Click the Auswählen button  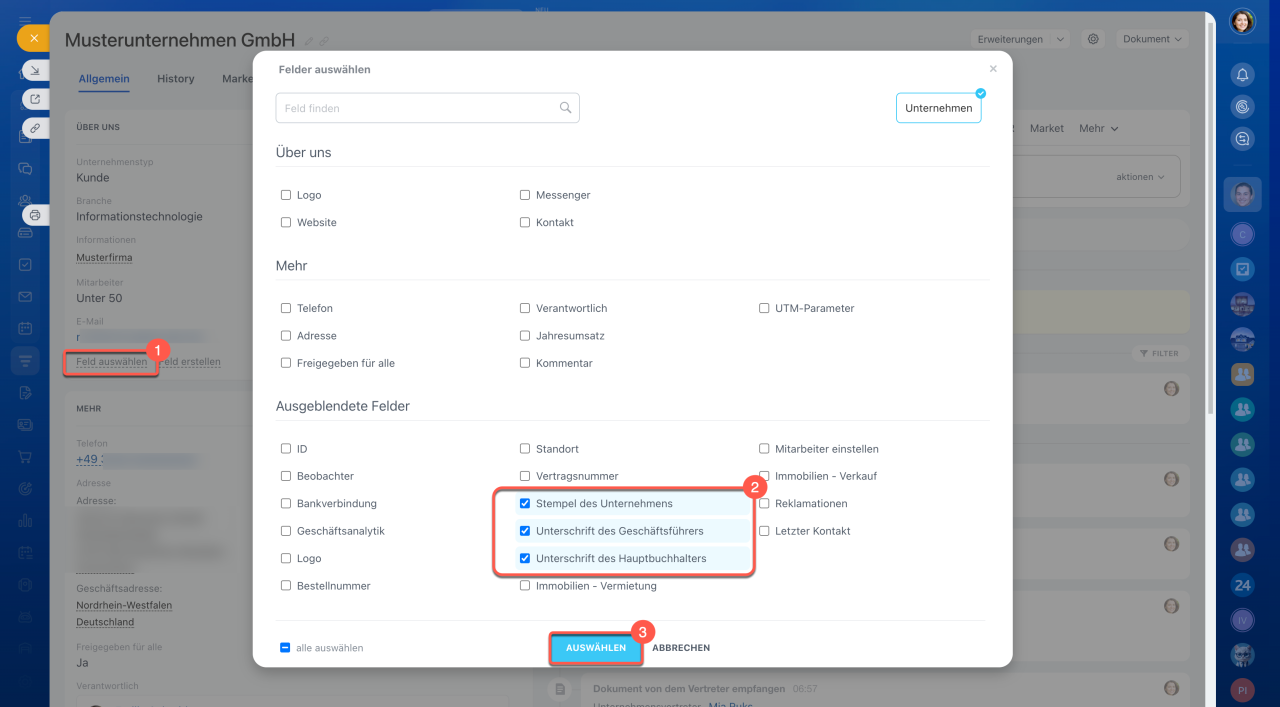(596, 648)
